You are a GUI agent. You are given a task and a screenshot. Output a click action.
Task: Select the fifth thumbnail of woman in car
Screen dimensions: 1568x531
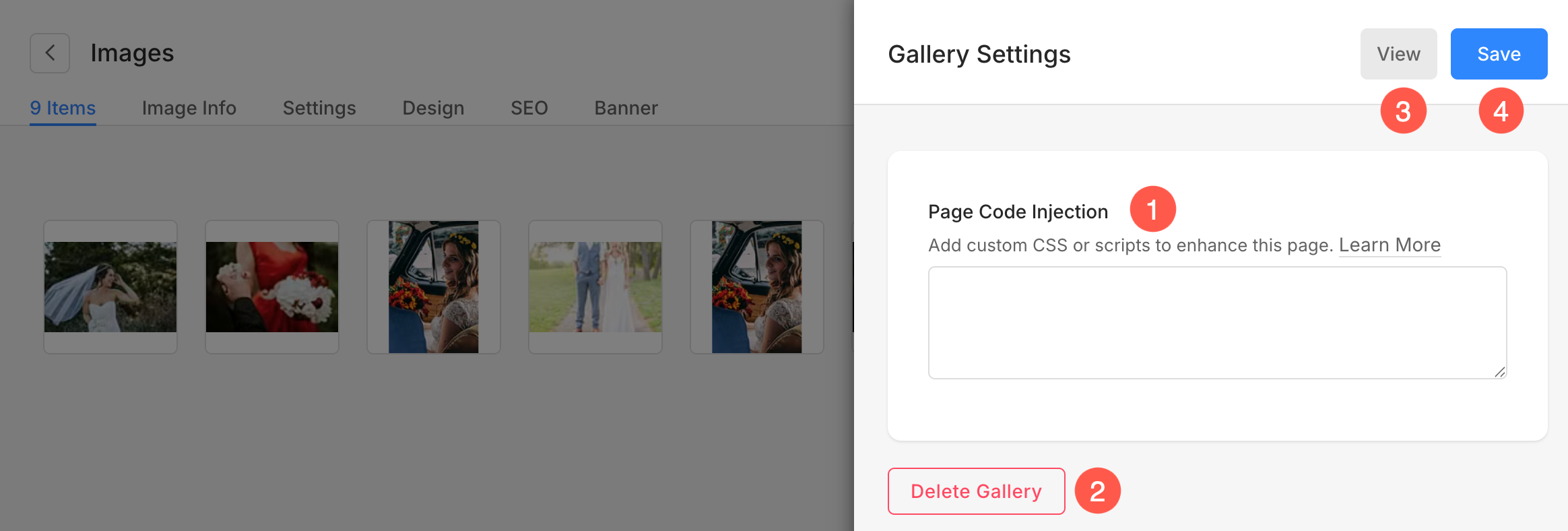(757, 287)
